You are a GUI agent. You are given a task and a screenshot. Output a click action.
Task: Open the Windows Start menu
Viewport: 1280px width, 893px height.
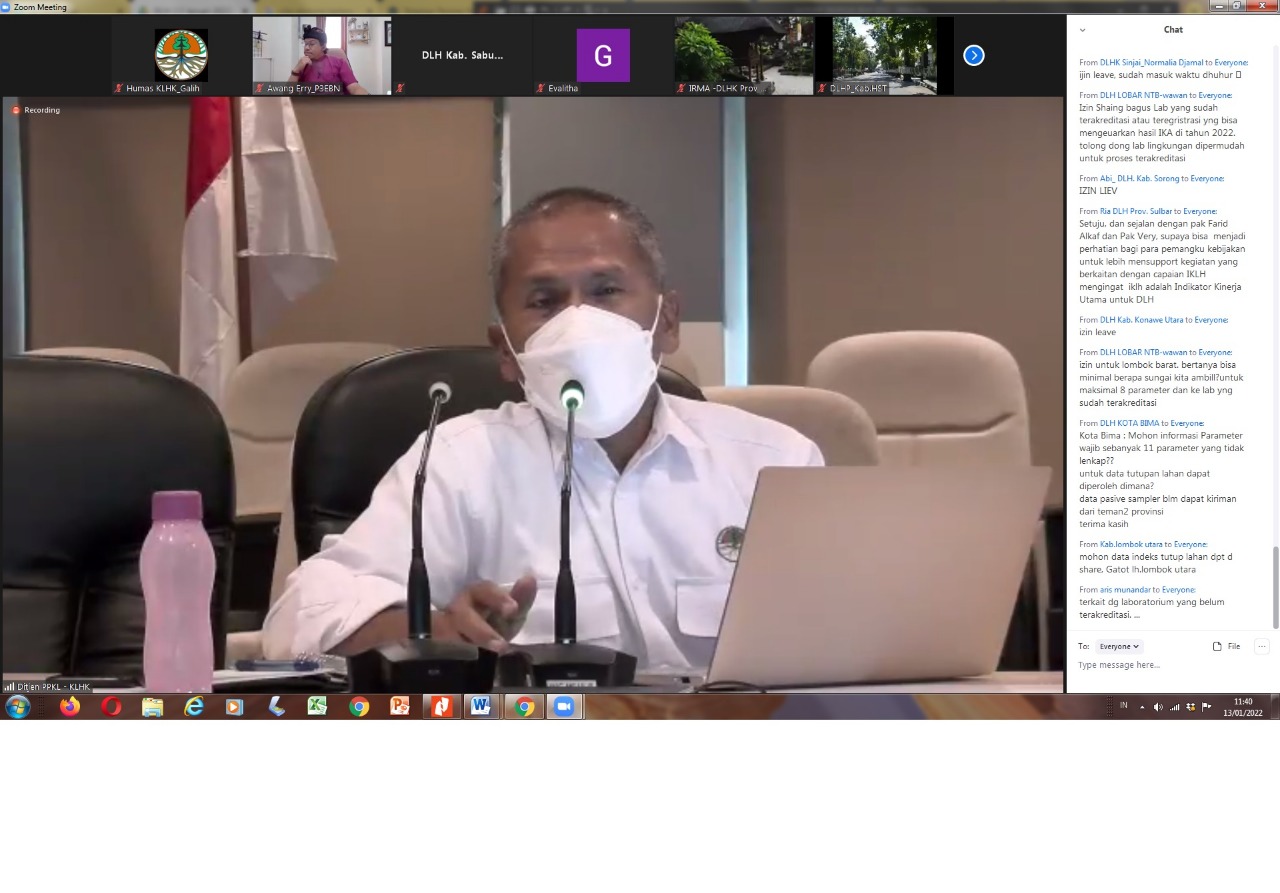tap(18, 707)
